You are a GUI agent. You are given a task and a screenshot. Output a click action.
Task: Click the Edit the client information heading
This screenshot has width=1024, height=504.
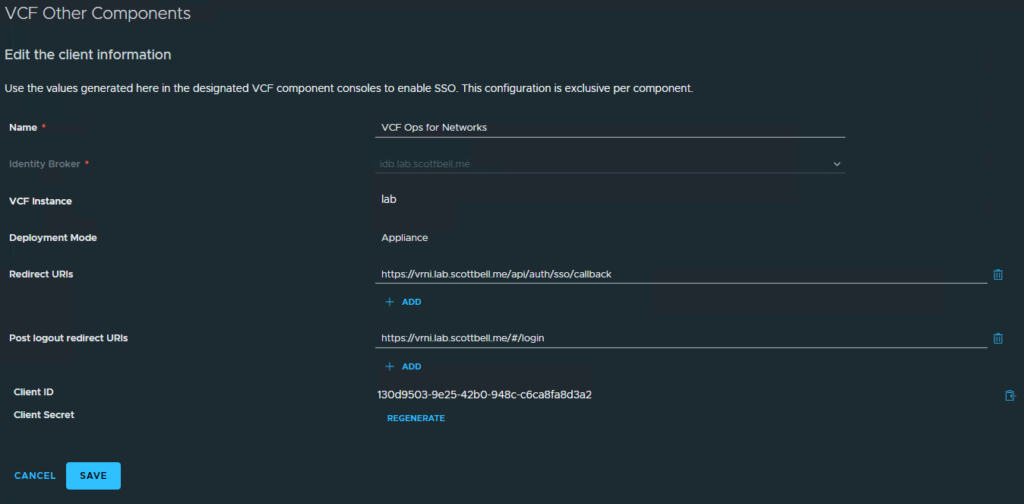88,55
